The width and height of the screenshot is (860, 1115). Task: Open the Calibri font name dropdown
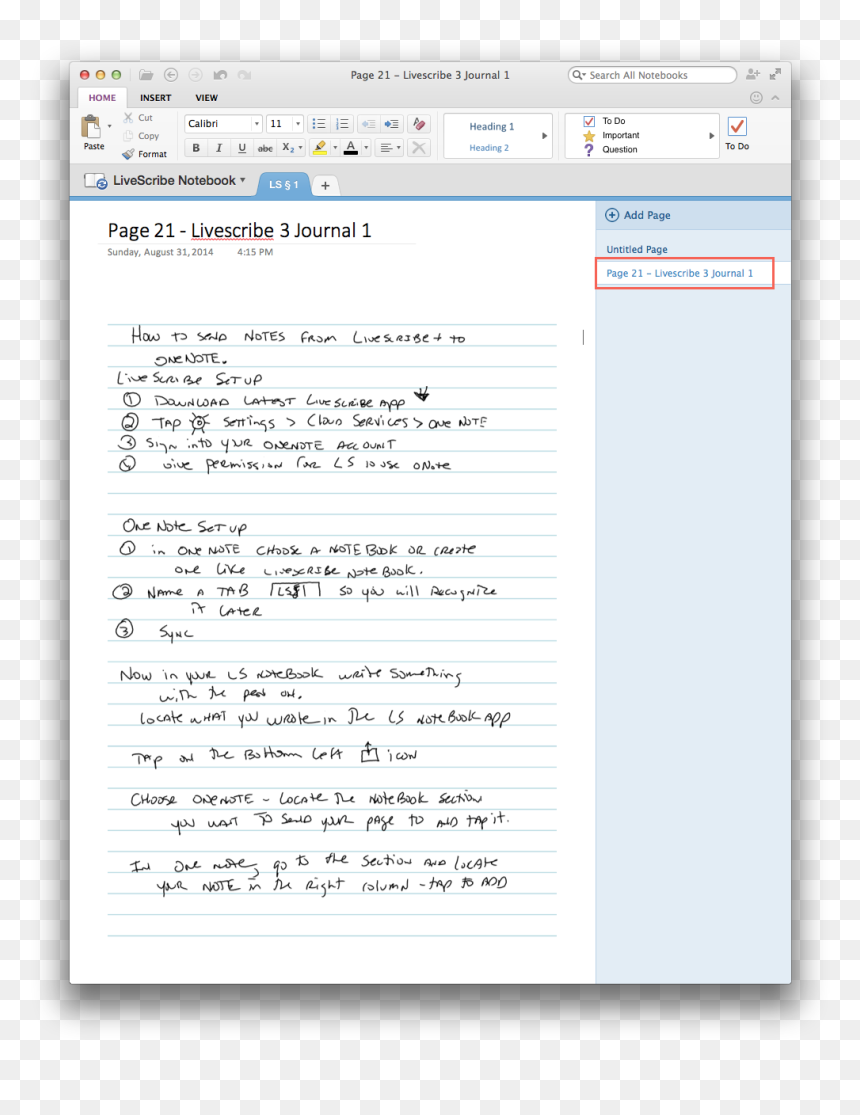pyautogui.click(x=257, y=124)
